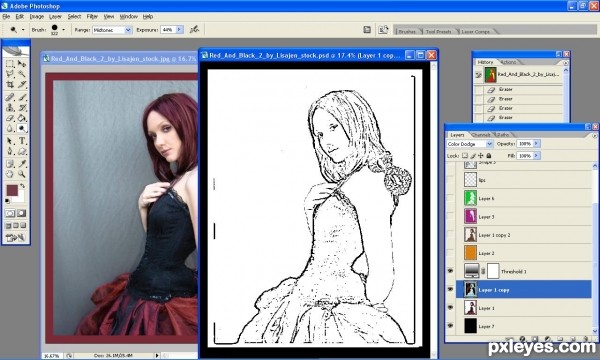600x360 pixels.
Task: Select the Brush tool
Action: [22, 97]
